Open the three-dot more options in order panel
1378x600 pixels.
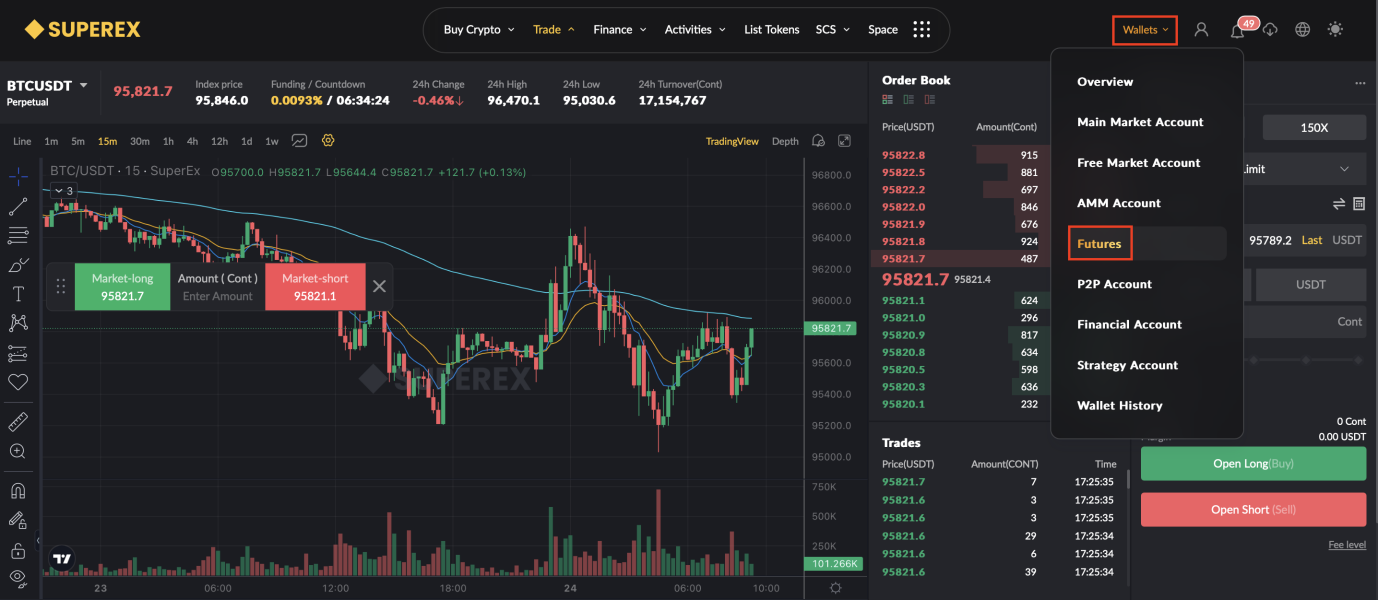coord(1359,83)
